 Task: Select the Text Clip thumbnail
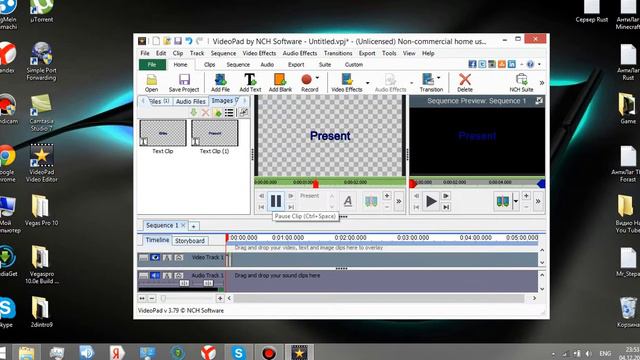pos(163,133)
